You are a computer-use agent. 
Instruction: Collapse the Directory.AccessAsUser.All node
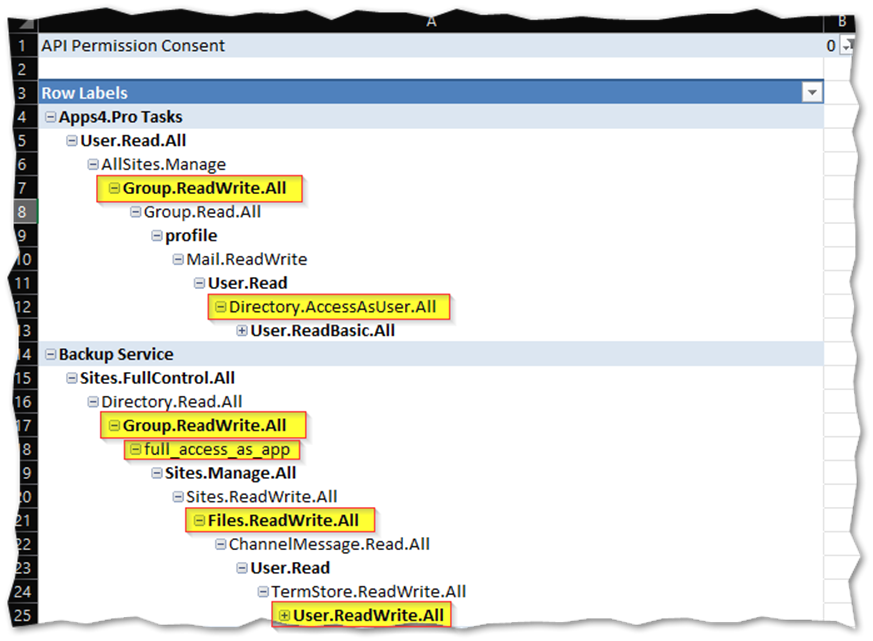[x=220, y=307]
